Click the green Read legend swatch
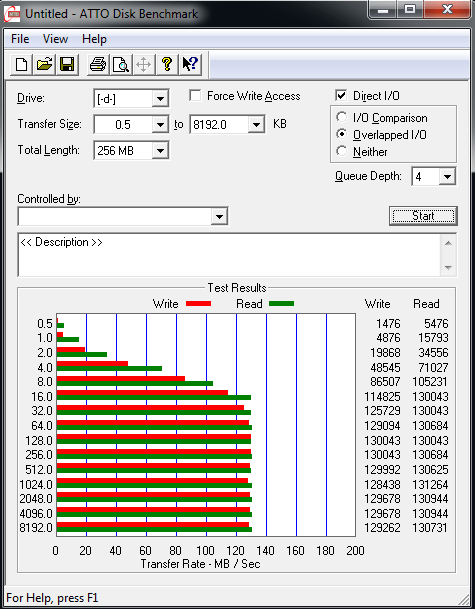 (x=281, y=304)
